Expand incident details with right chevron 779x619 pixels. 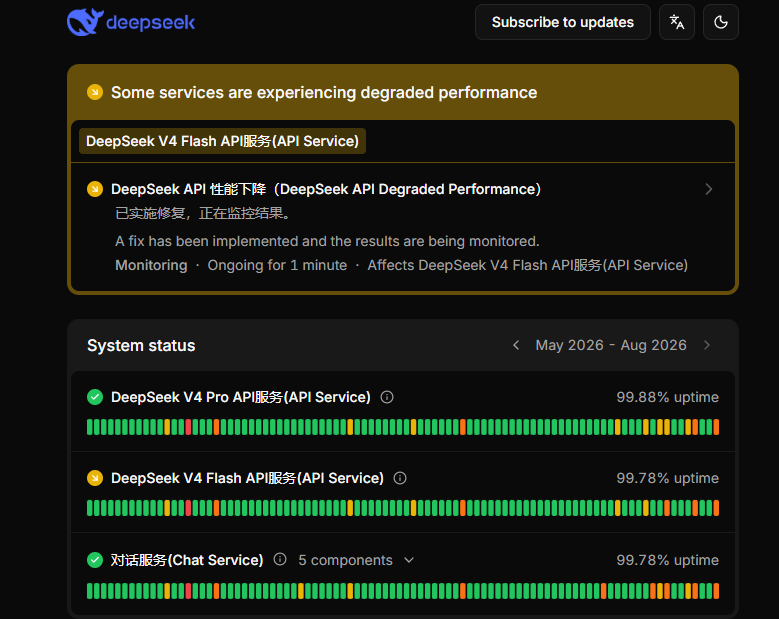coord(708,189)
